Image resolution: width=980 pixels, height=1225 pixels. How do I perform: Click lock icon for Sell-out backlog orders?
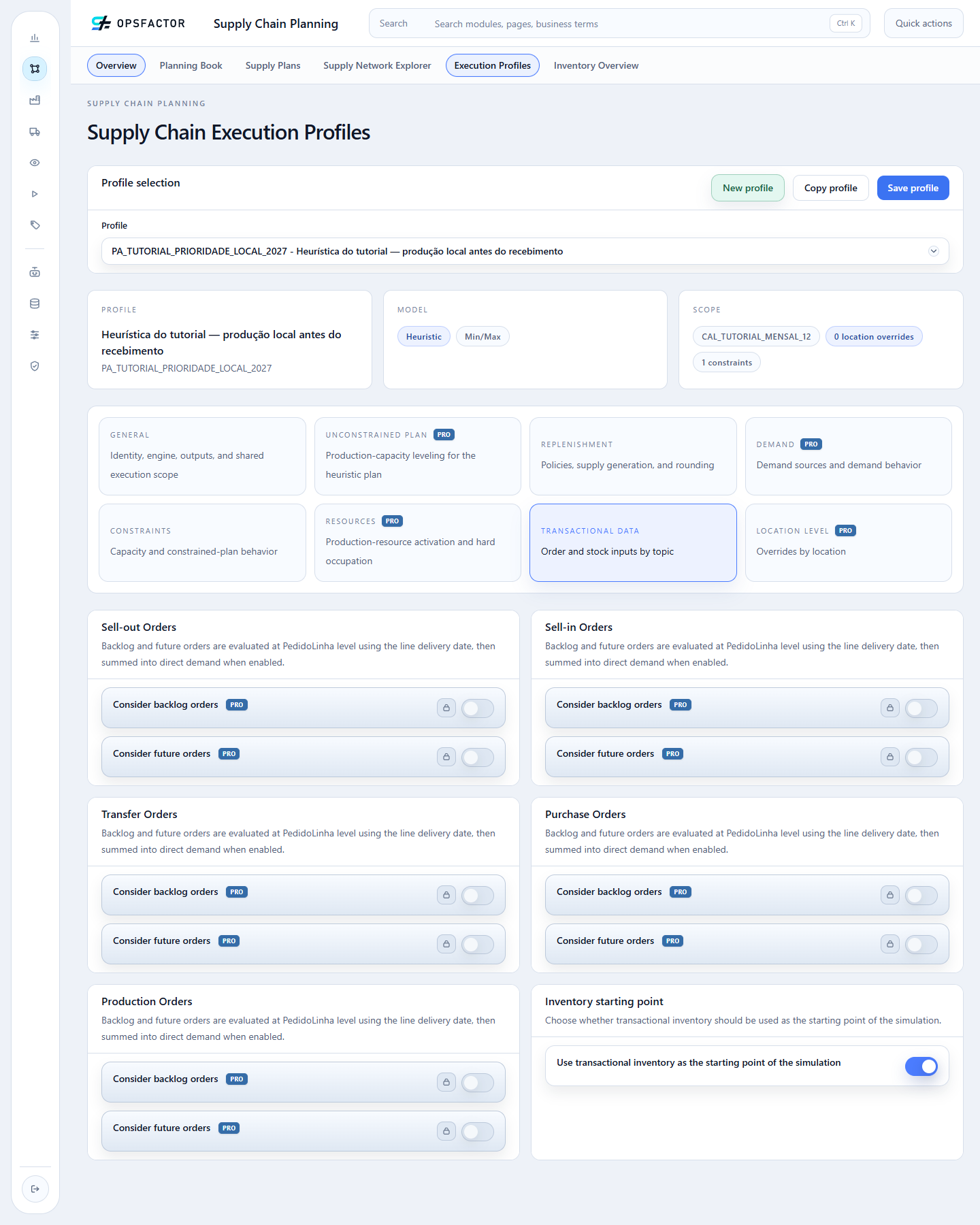pos(446,708)
